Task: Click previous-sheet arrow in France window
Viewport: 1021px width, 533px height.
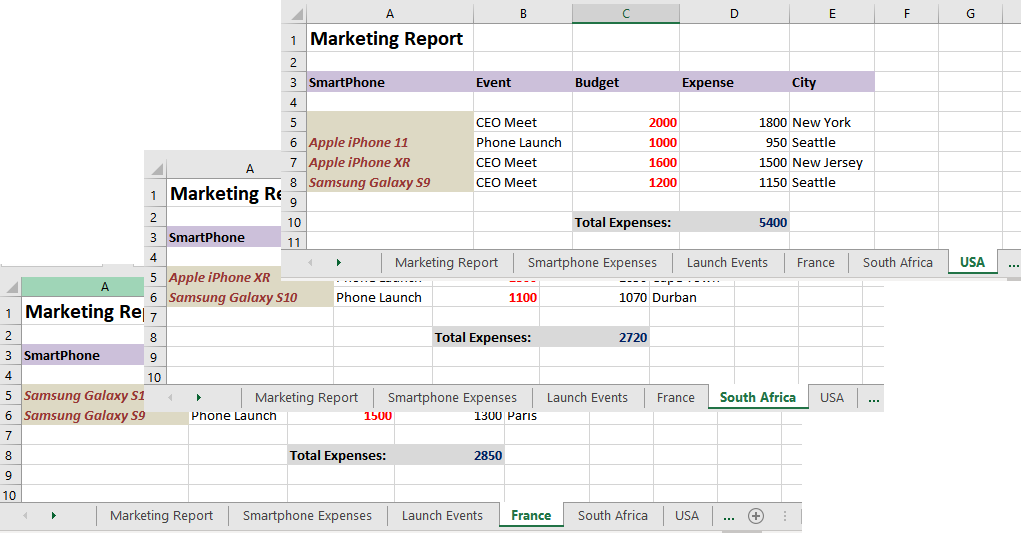Action: point(25,515)
